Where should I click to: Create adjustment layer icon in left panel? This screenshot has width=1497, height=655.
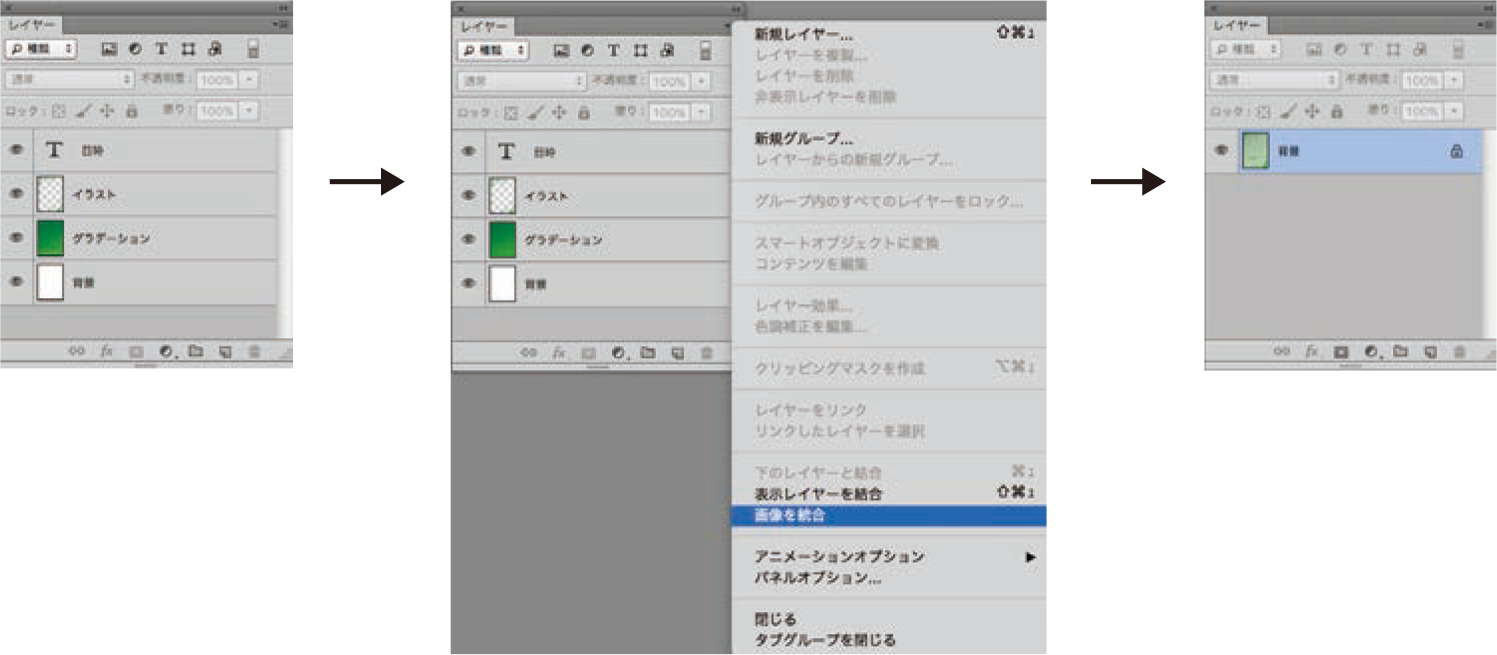pyautogui.click(x=167, y=351)
